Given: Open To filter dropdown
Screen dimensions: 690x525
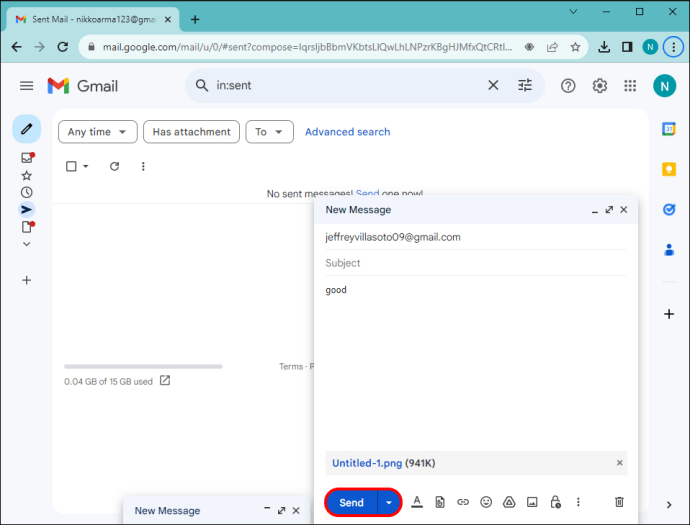Looking at the screenshot, I should pos(269,132).
